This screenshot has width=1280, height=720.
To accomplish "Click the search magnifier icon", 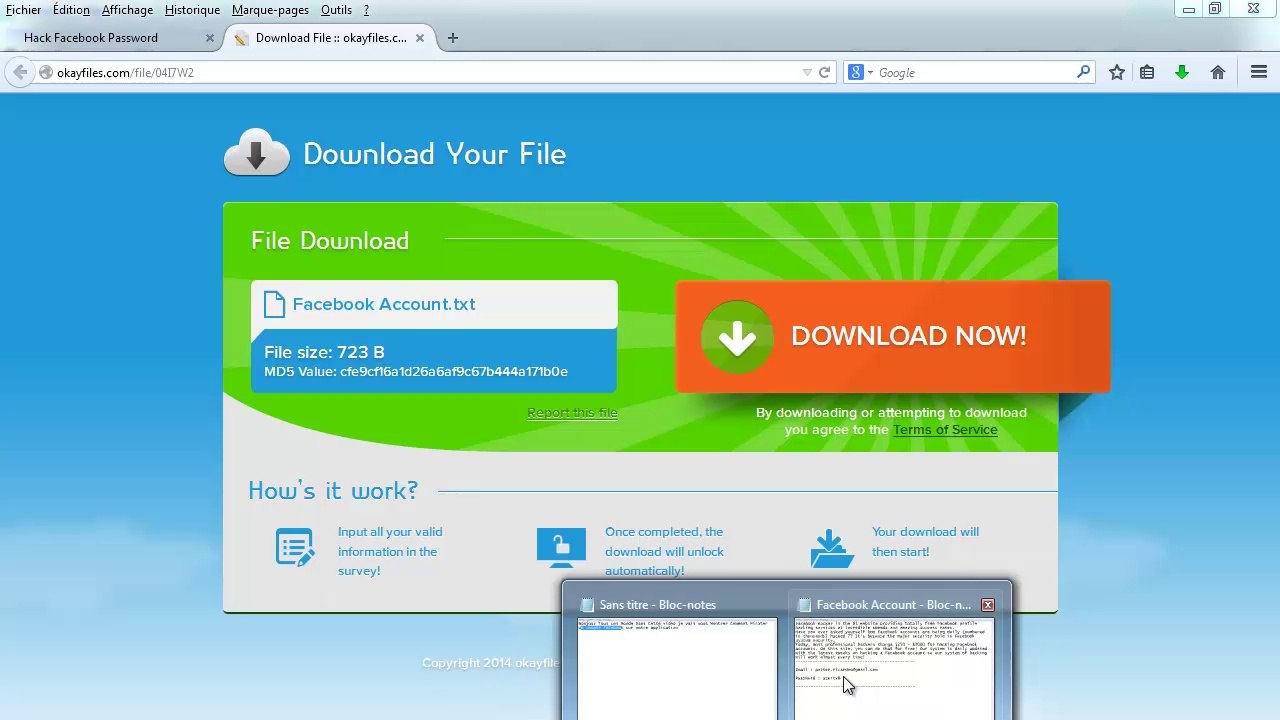I will [x=1083, y=72].
